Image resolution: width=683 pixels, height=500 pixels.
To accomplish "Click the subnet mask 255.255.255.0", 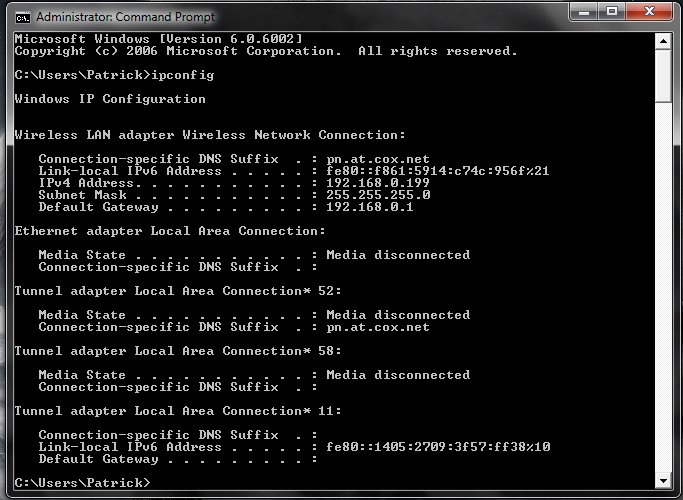I will [x=378, y=195].
